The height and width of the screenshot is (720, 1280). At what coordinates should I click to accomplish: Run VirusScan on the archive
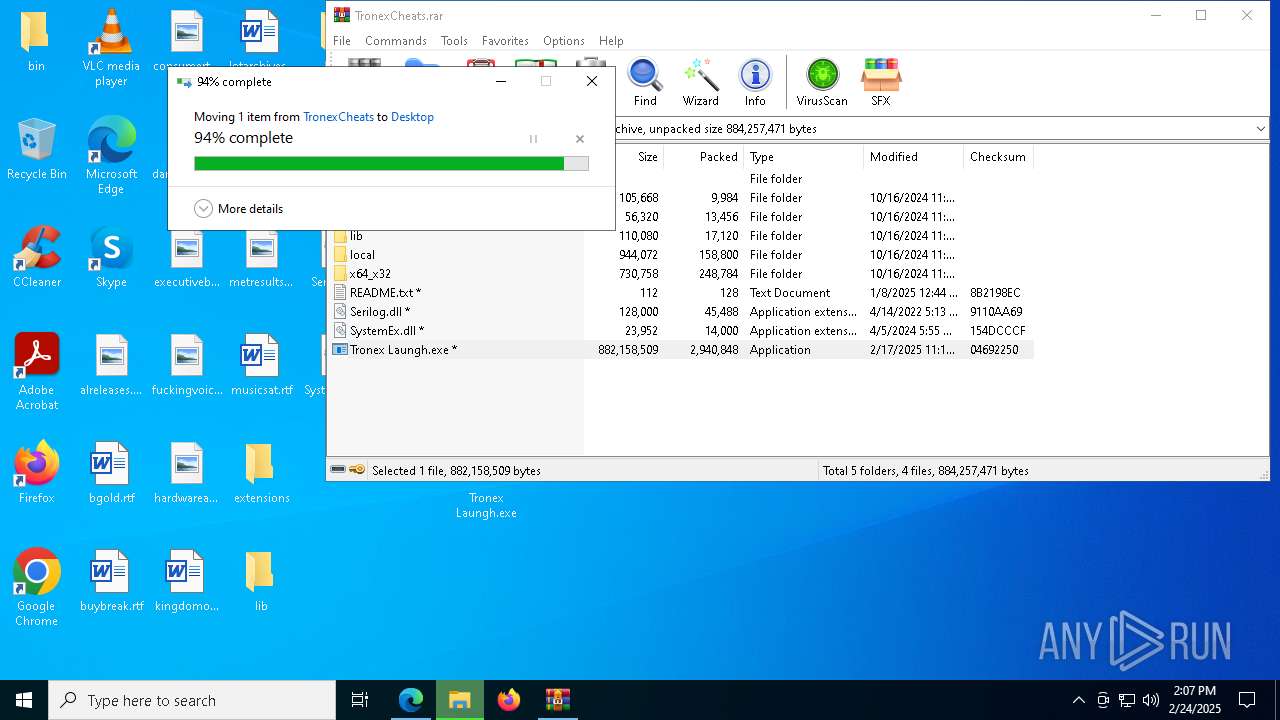click(822, 83)
